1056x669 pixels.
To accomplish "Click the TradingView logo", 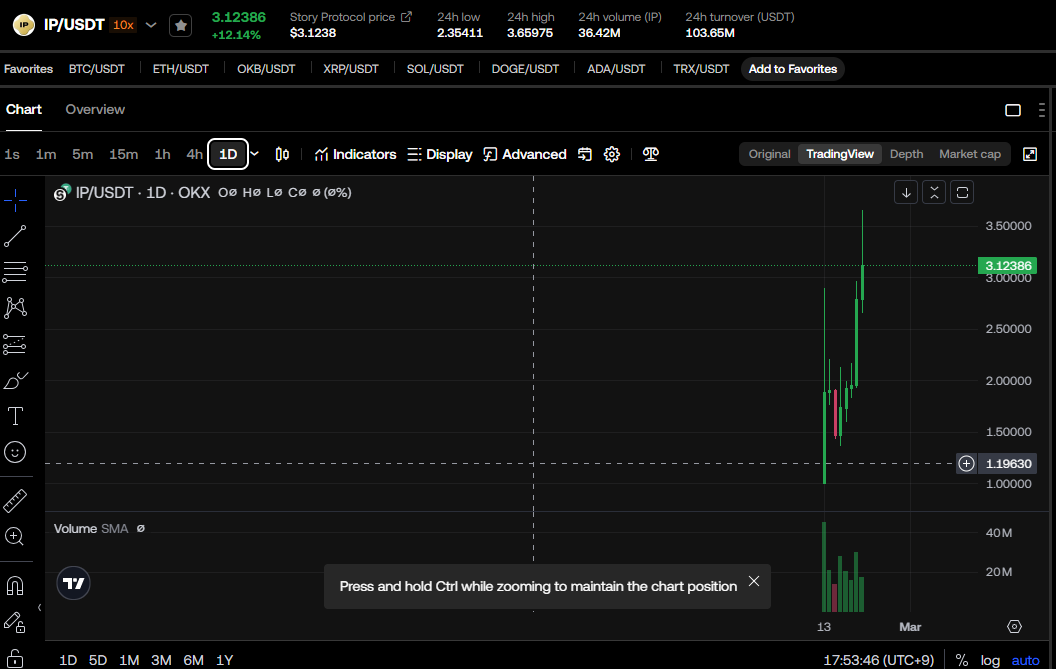I will [73, 583].
